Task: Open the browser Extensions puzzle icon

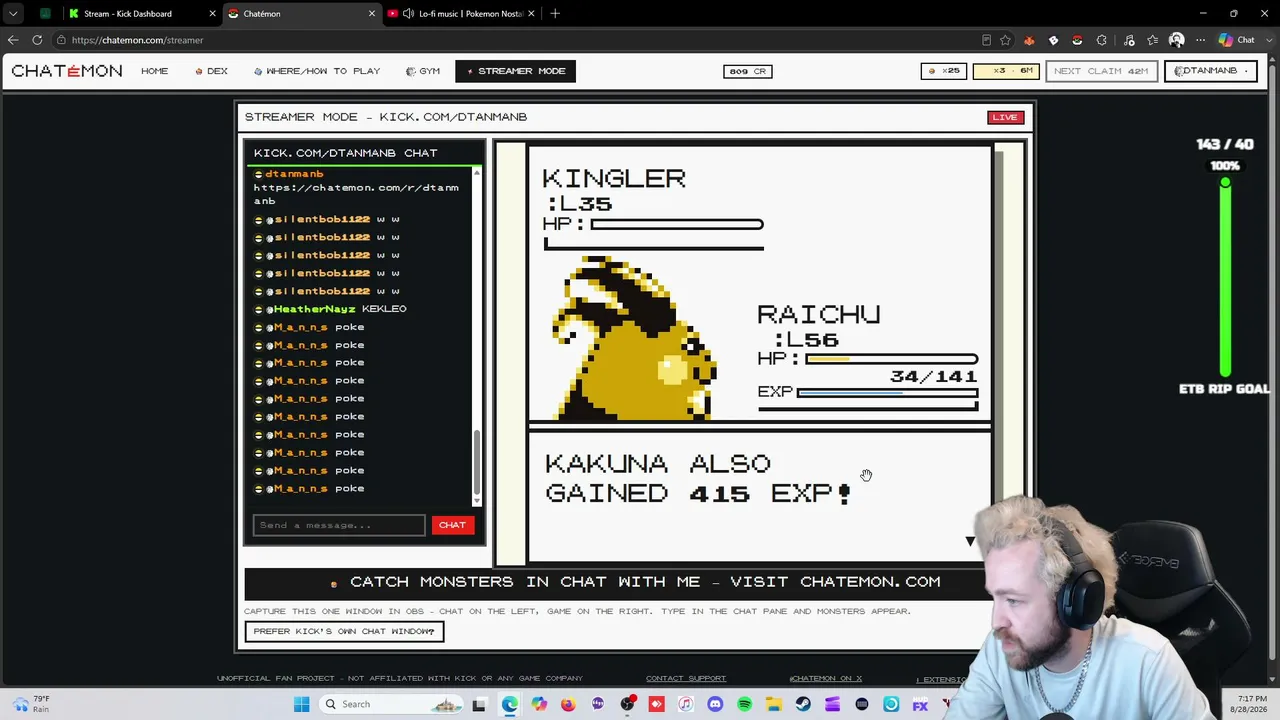Action: [x=1101, y=40]
